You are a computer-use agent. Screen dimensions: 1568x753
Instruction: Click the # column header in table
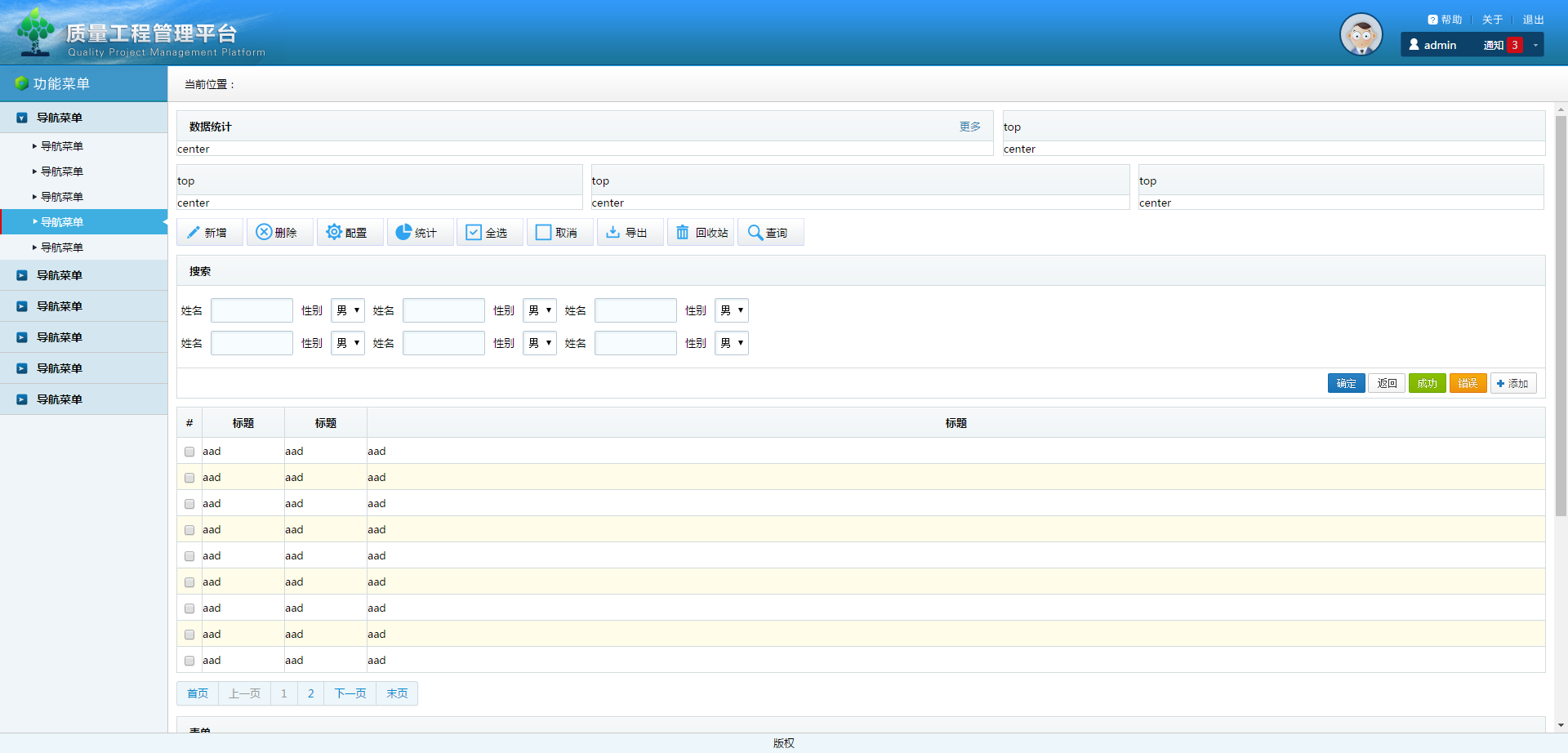(189, 423)
